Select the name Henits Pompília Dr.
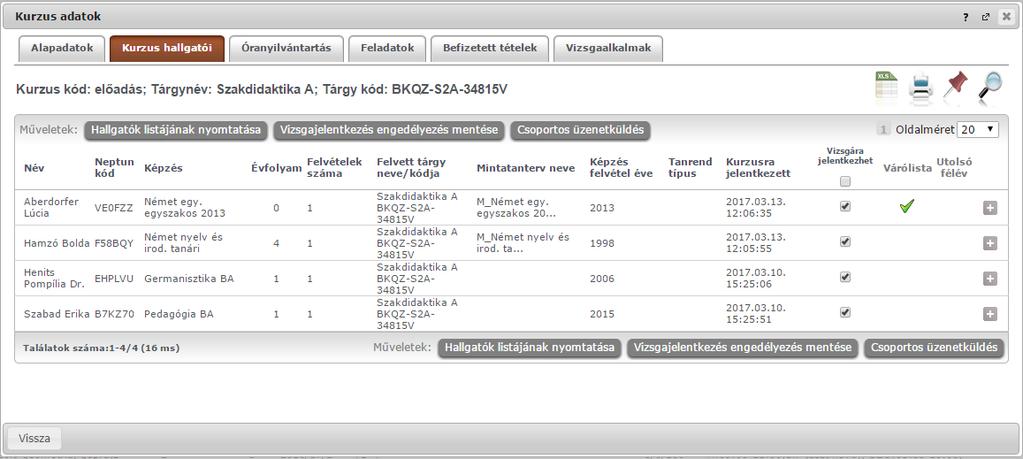Image resolution: width=1023 pixels, height=459 pixels. click(x=54, y=278)
